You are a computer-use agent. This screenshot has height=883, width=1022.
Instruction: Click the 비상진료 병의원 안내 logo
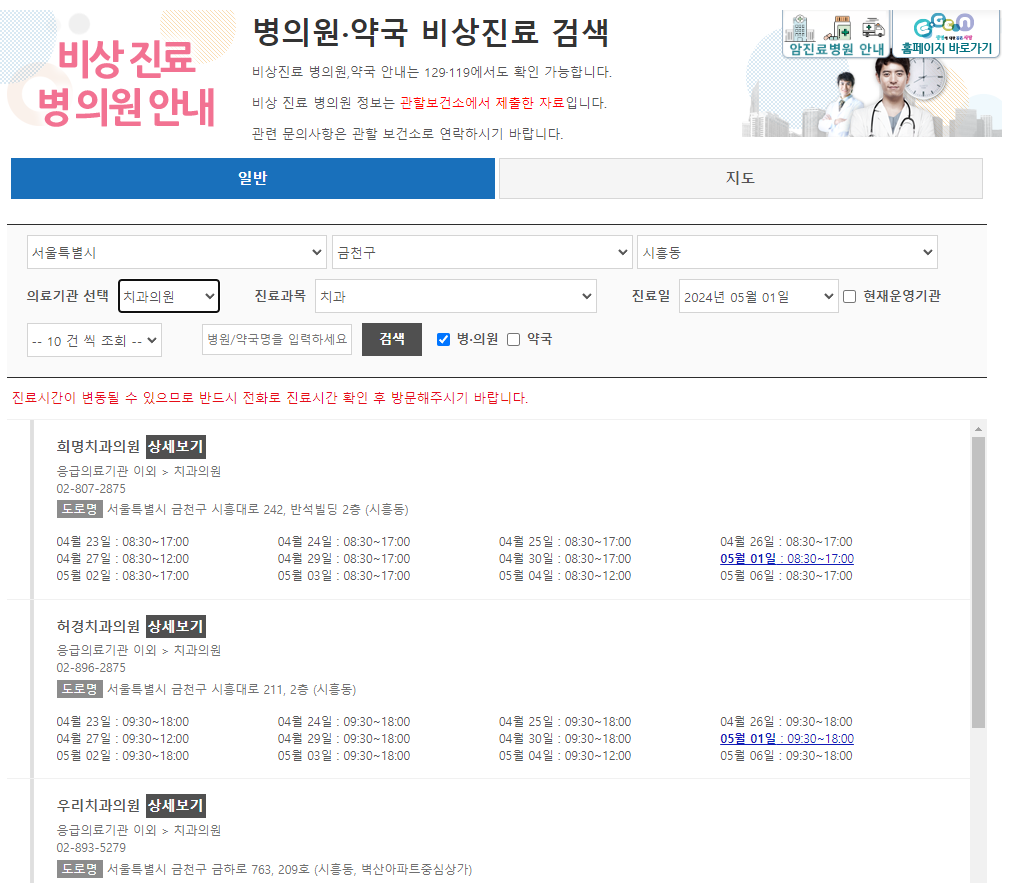point(124,81)
